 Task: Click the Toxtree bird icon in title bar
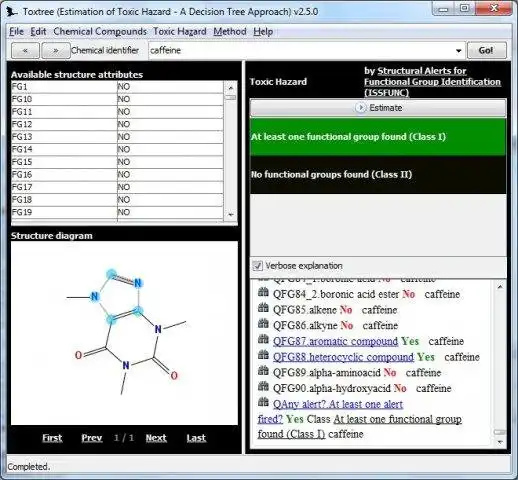tap(12, 12)
